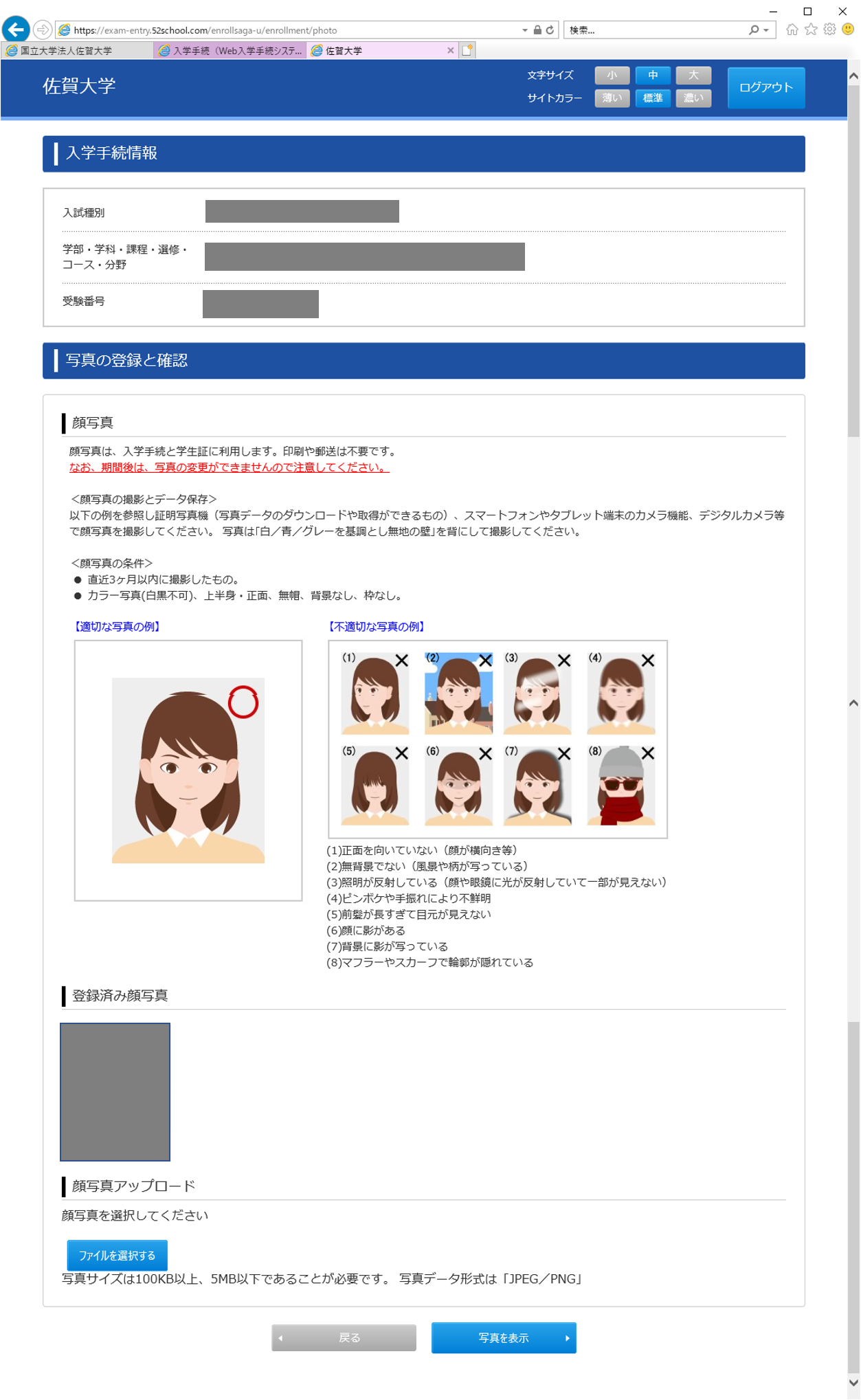Click the 写真の登録と確認 section header

pos(424,361)
